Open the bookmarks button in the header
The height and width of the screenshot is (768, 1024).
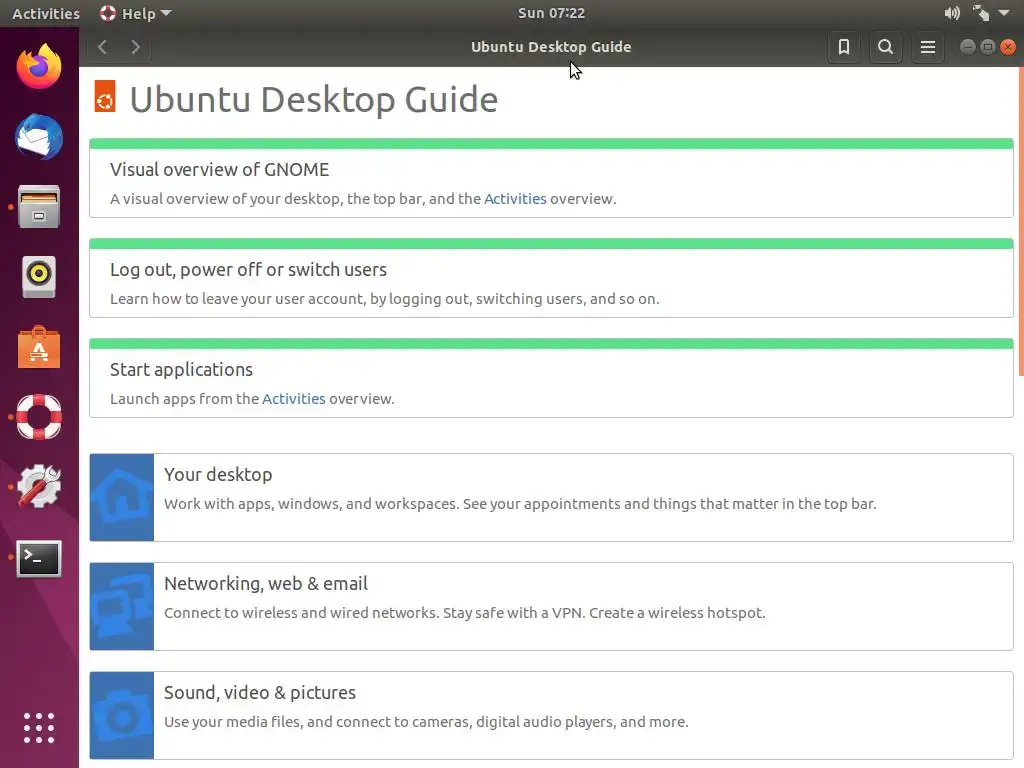[x=844, y=47]
